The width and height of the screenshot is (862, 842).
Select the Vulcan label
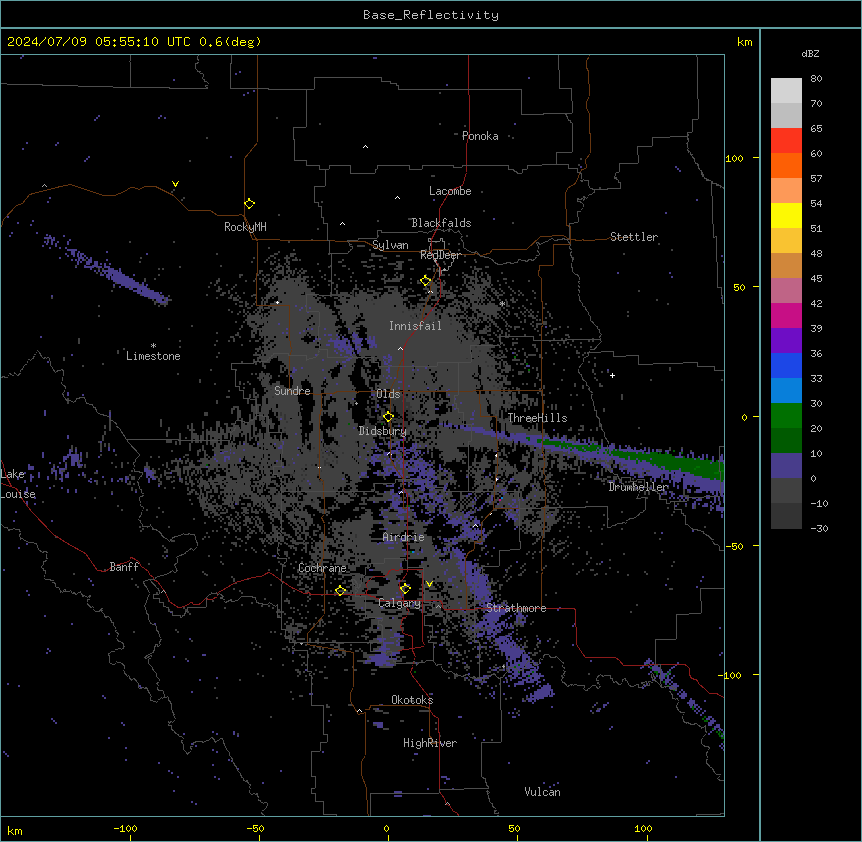[x=543, y=792]
